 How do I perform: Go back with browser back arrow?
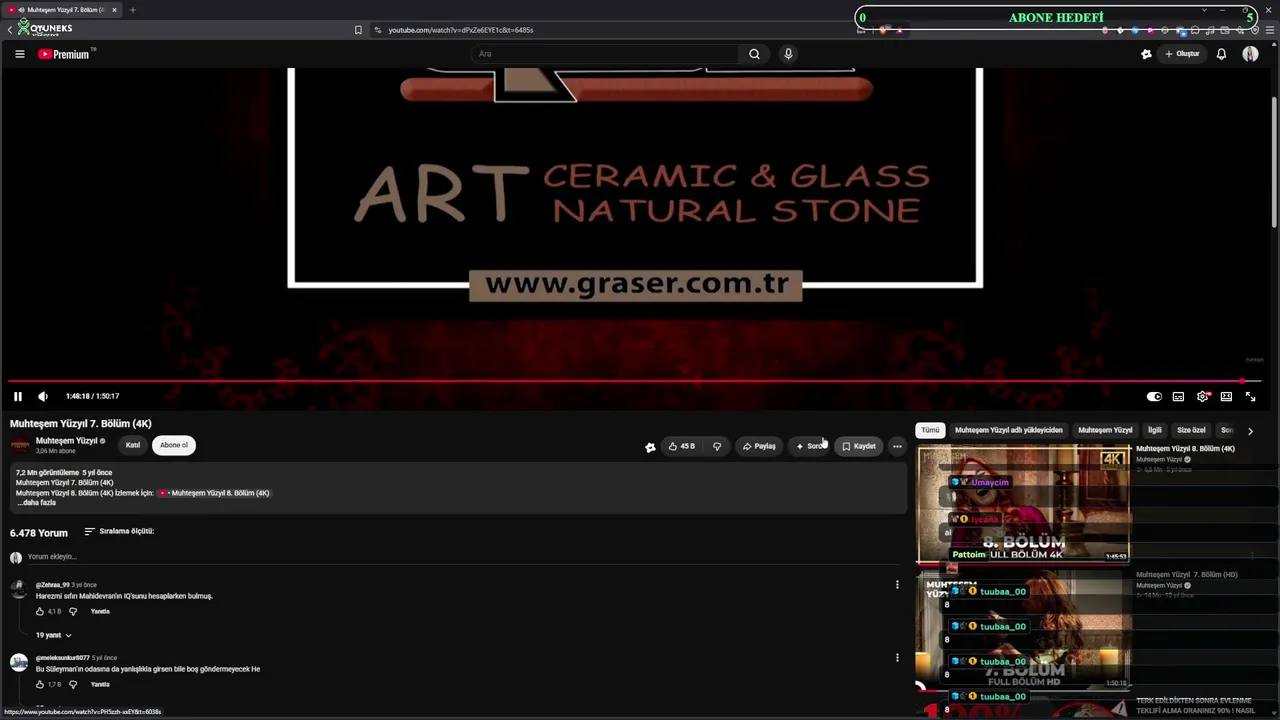9,30
